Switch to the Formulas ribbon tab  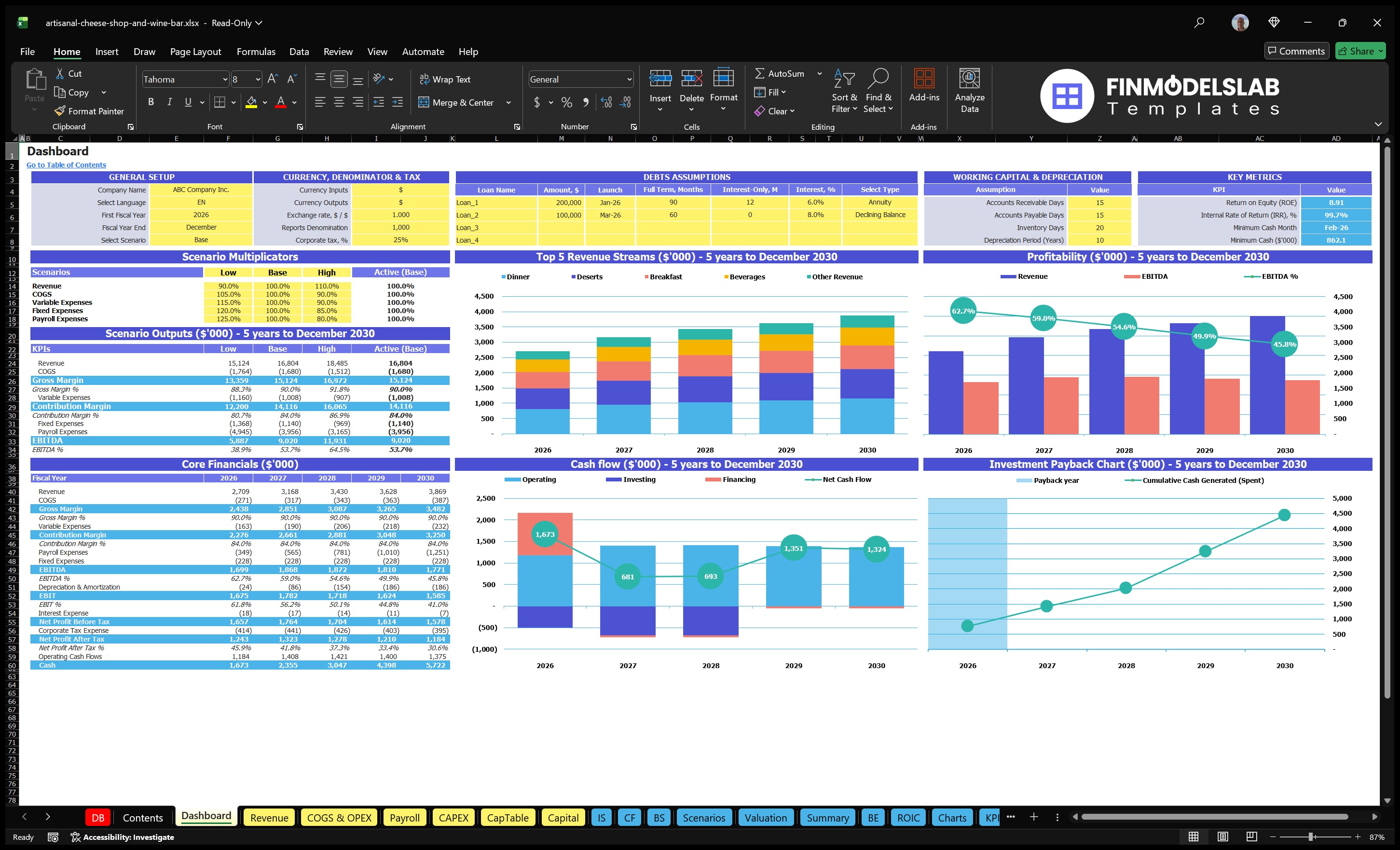pyautogui.click(x=256, y=51)
